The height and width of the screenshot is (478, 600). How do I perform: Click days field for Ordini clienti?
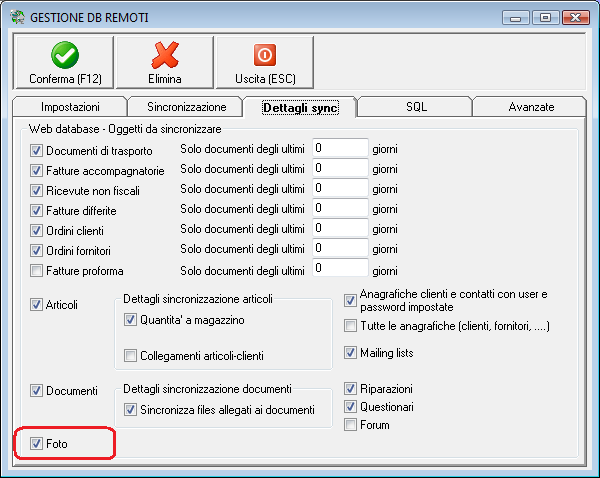click(x=340, y=228)
